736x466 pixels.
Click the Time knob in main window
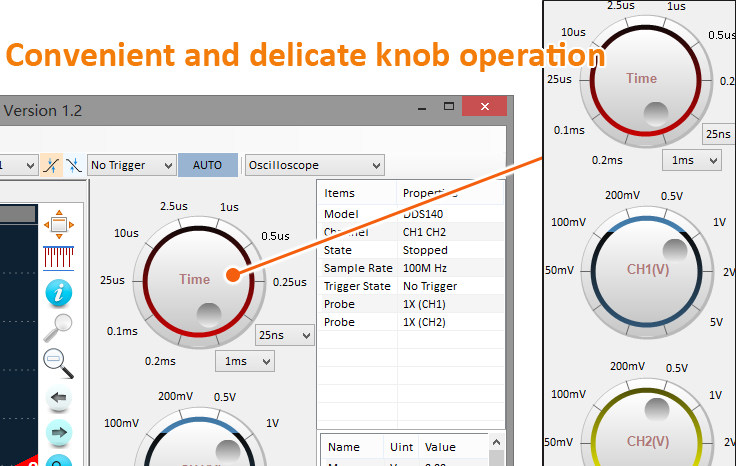[x=199, y=282]
